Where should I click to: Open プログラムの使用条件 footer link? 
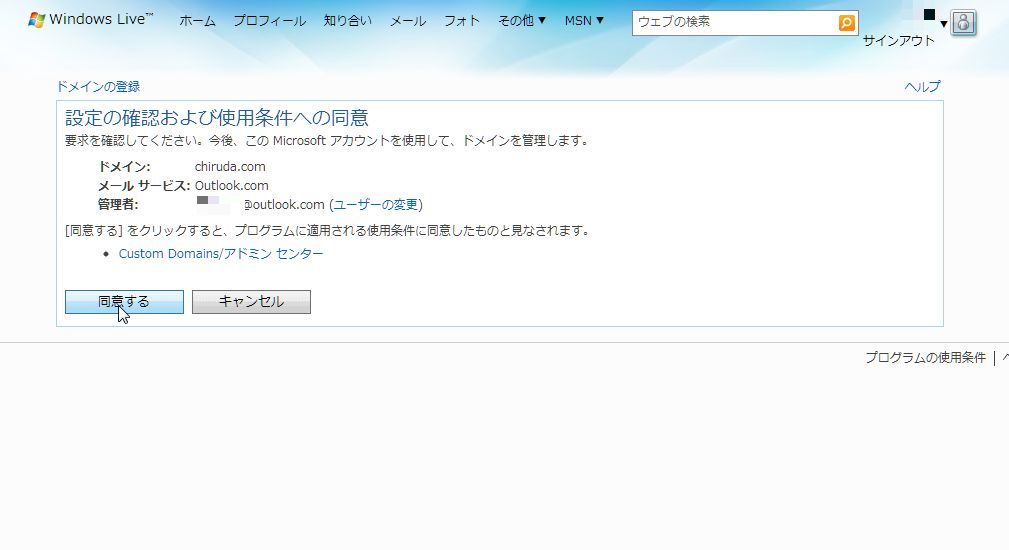tap(925, 358)
